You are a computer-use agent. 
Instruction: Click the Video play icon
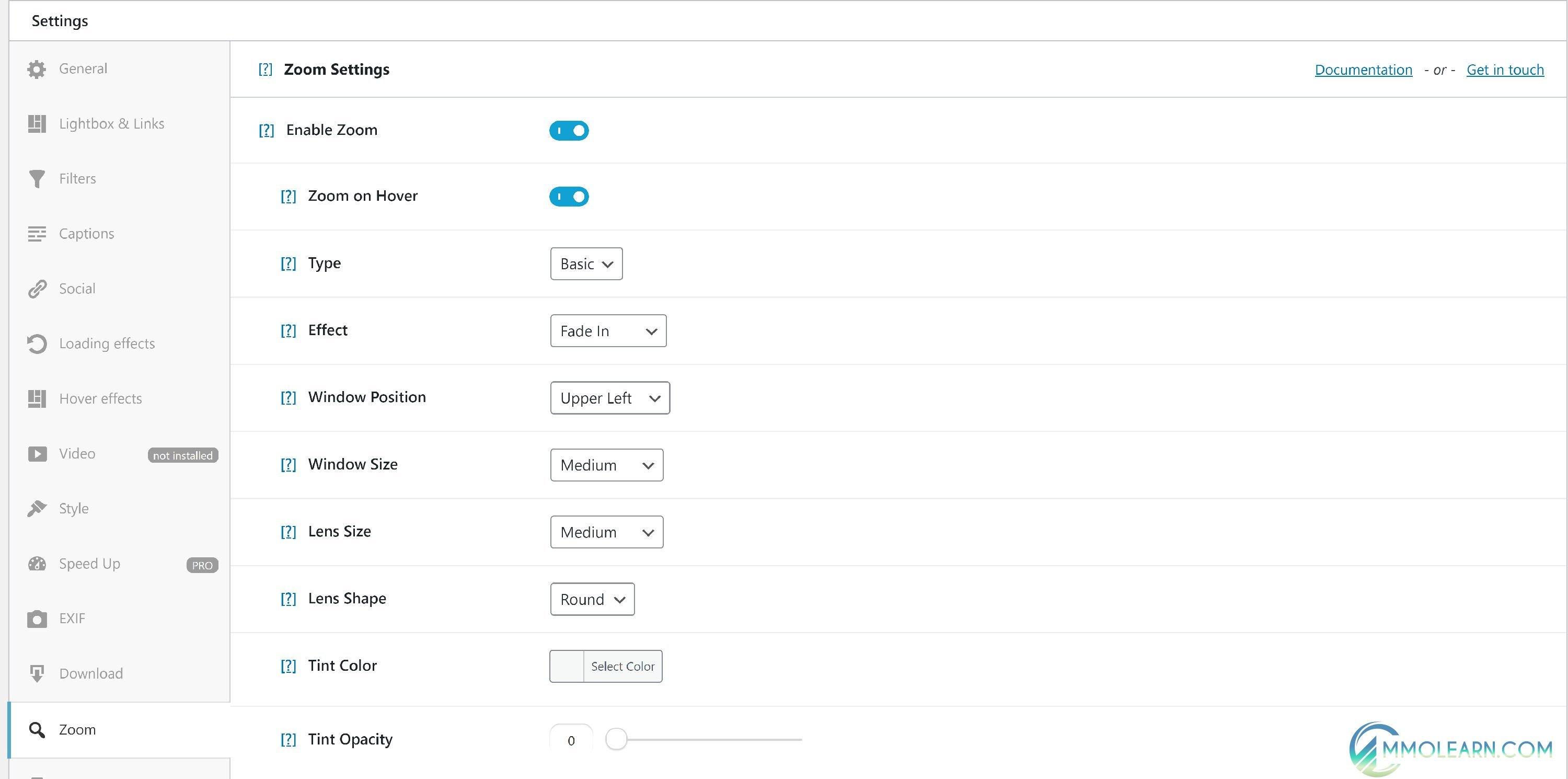click(x=37, y=454)
